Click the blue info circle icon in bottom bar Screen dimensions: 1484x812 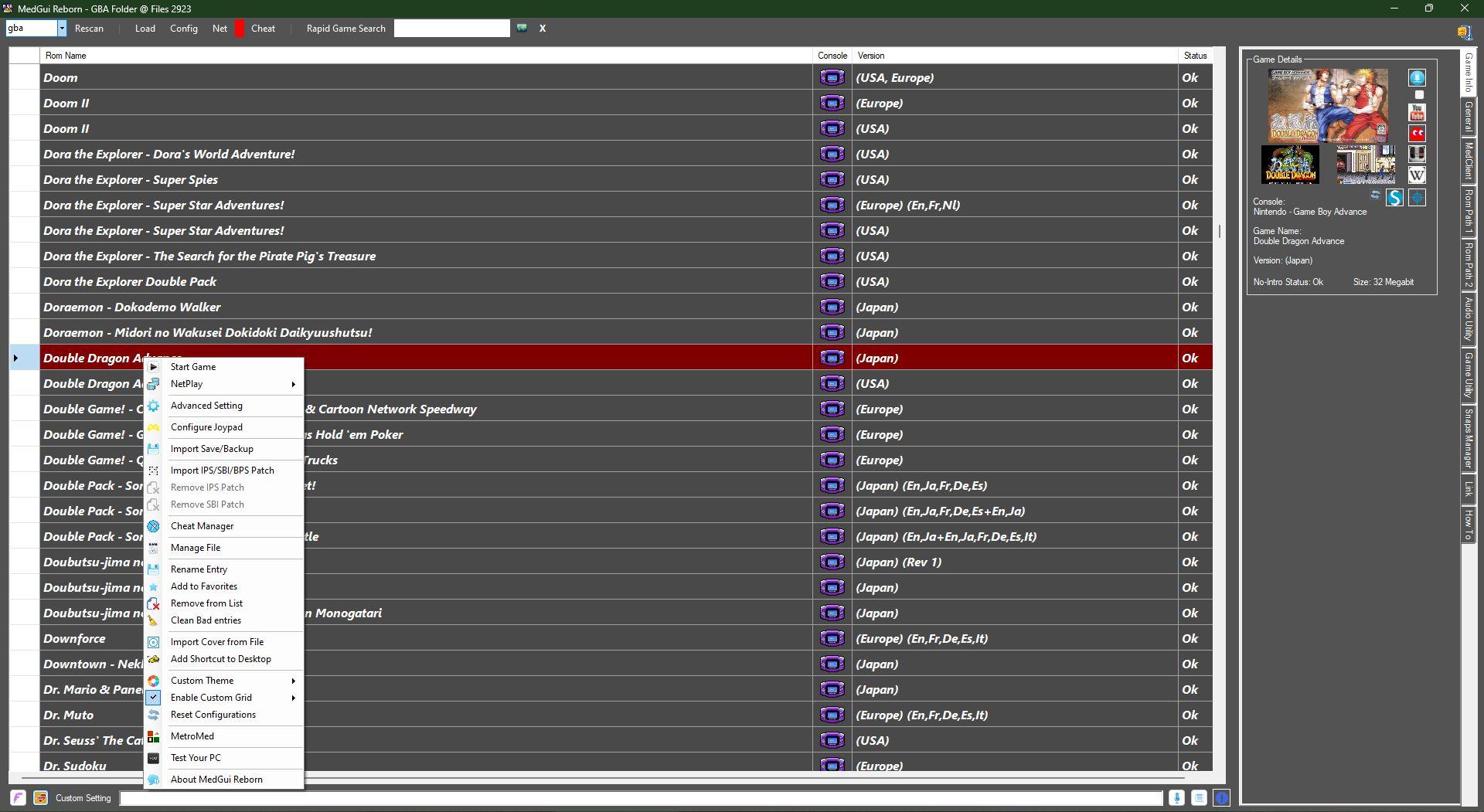coord(1221,798)
